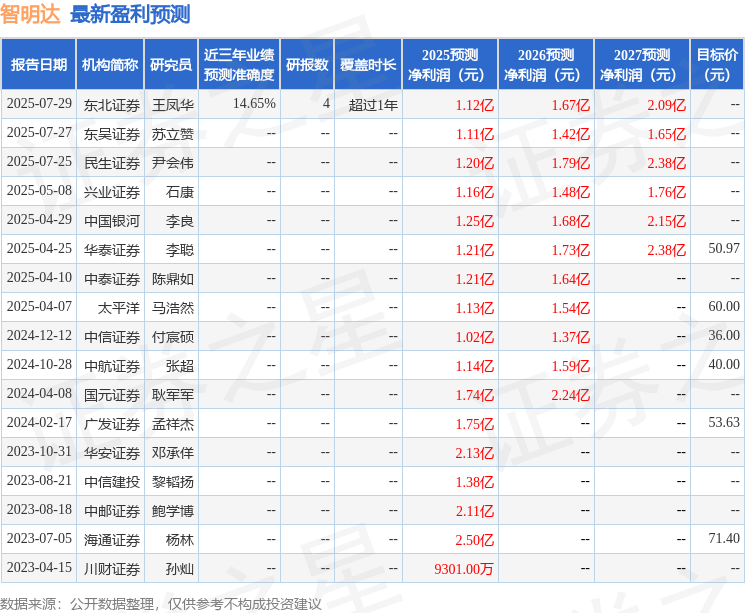The image size is (745, 613).
Task: Select the 报告日期 column header
Action: [x=38, y=65]
